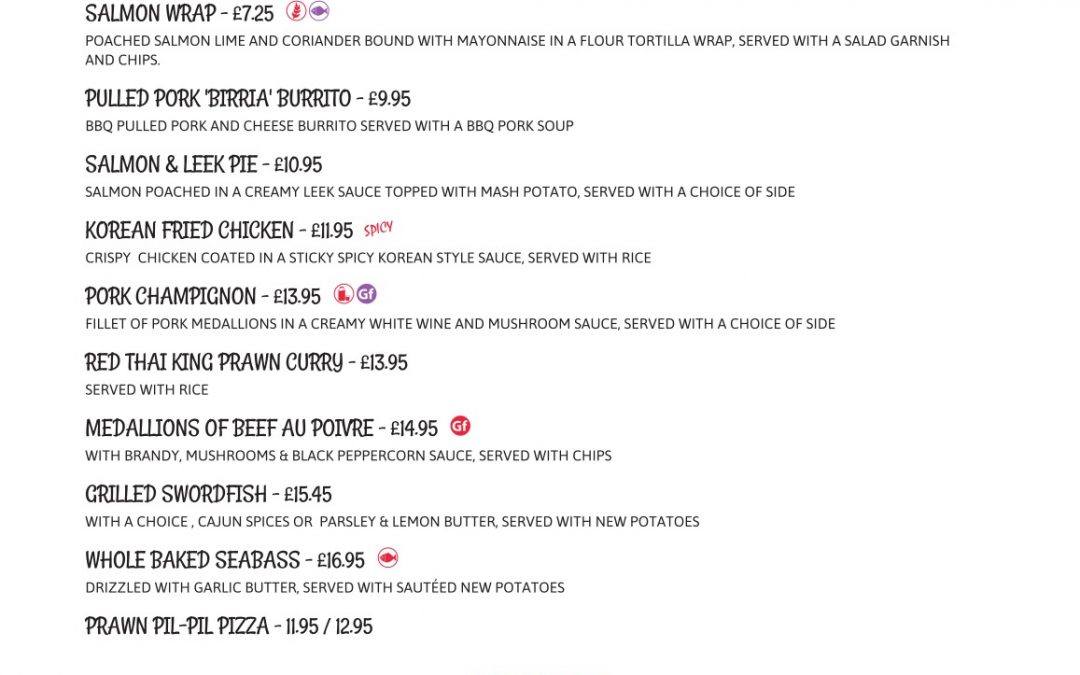Click the red Gf icon by Medallions of Beef

(460, 426)
